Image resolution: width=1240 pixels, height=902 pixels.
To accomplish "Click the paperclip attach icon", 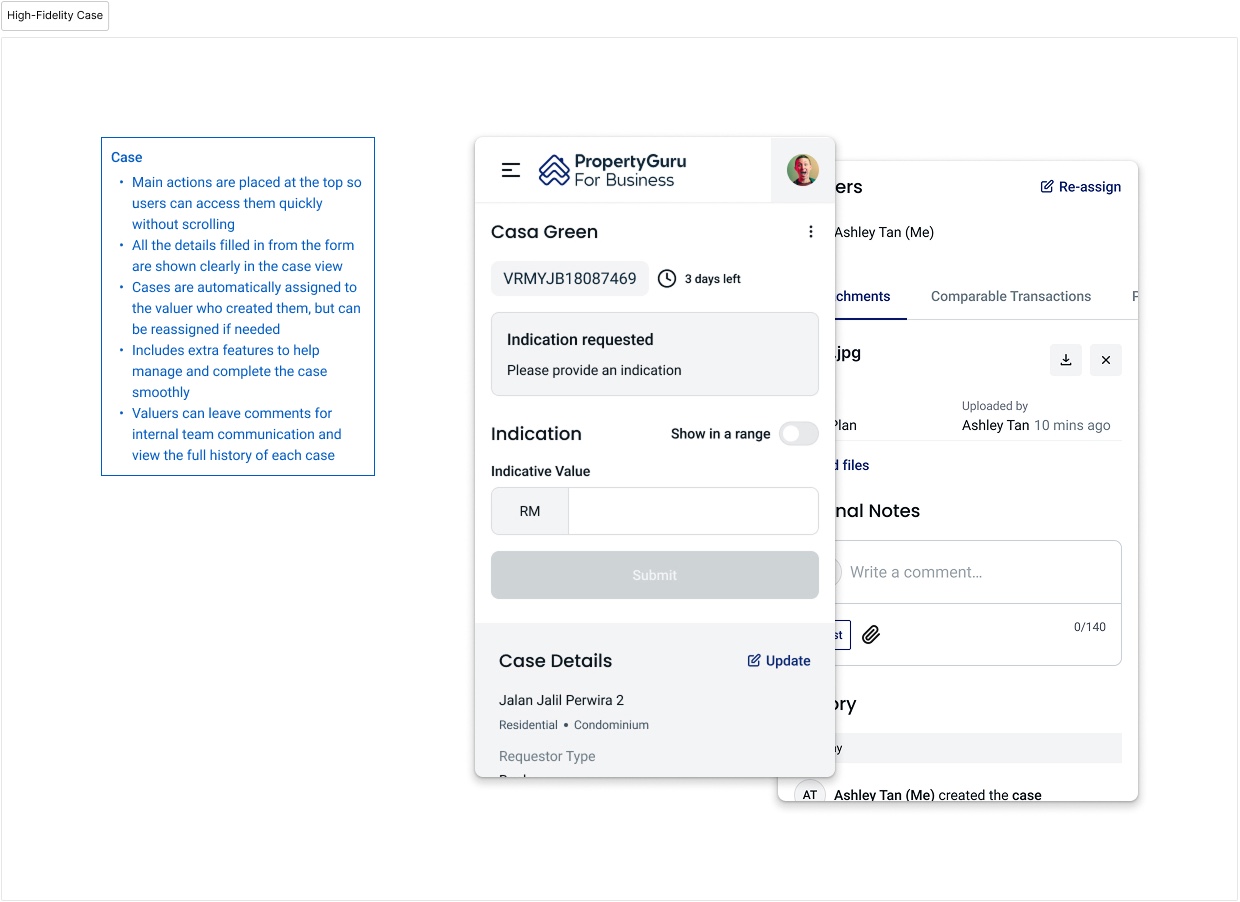I will tap(871, 634).
